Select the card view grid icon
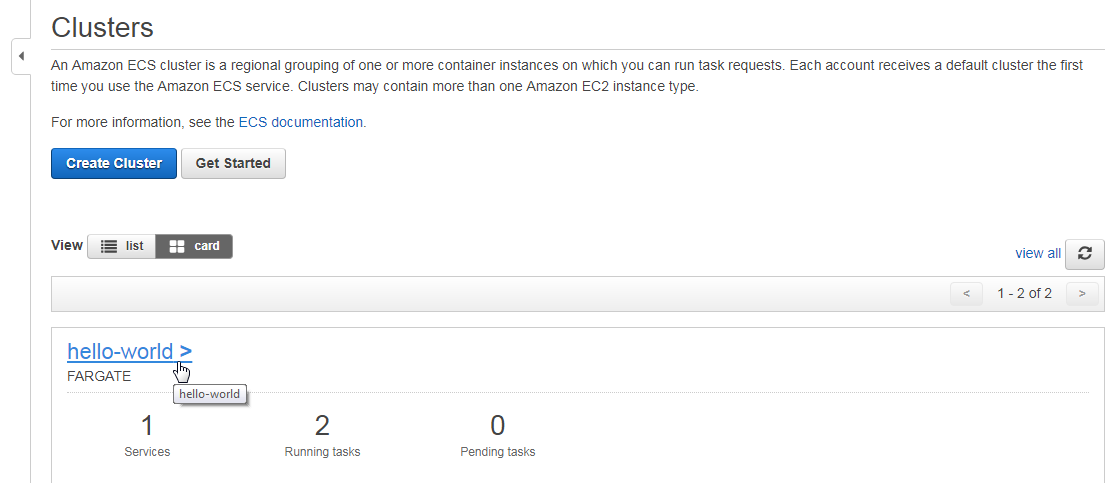The image size is (1118, 483). (x=177, y=246)
